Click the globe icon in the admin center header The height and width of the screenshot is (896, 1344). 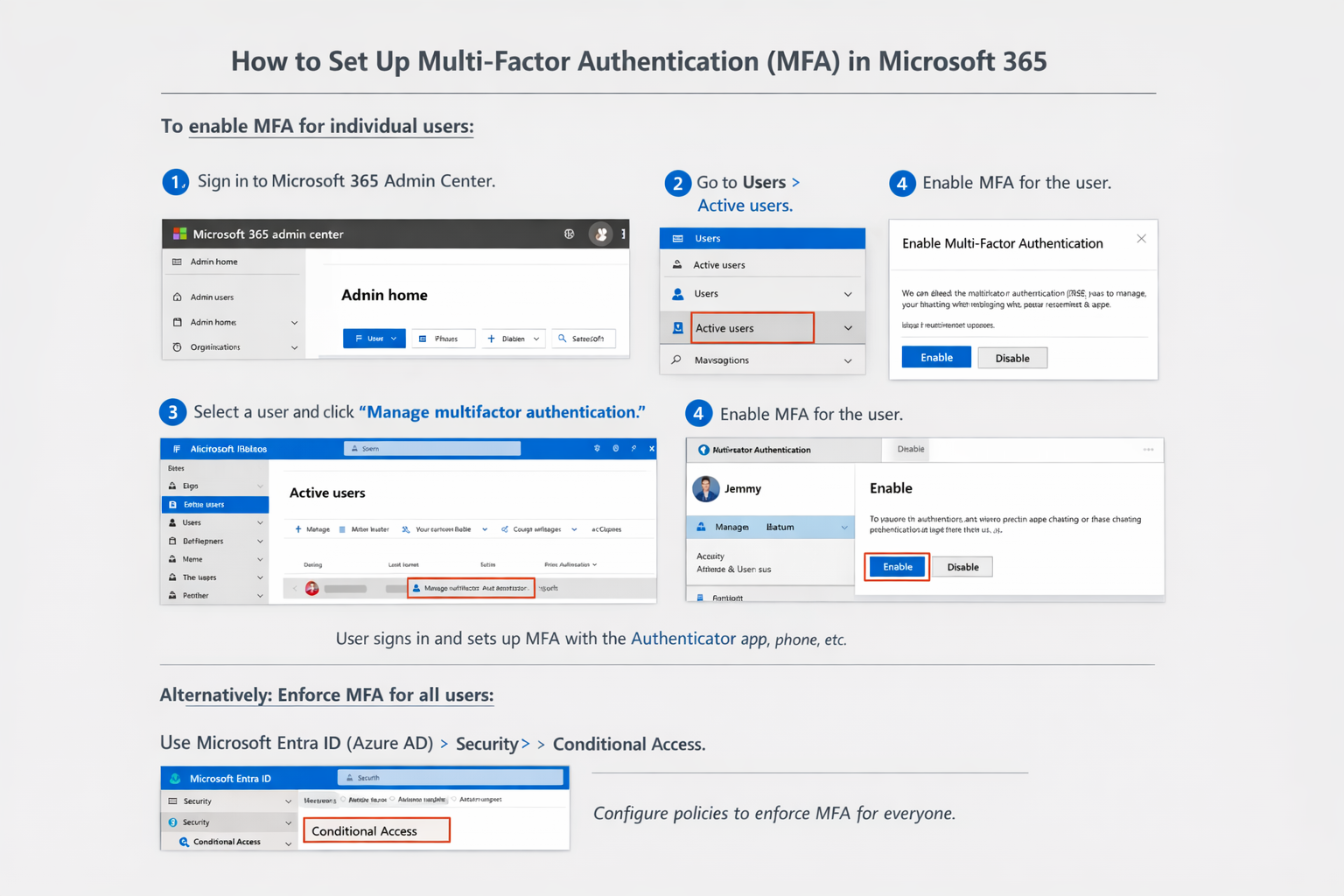[x=569, y=234]
